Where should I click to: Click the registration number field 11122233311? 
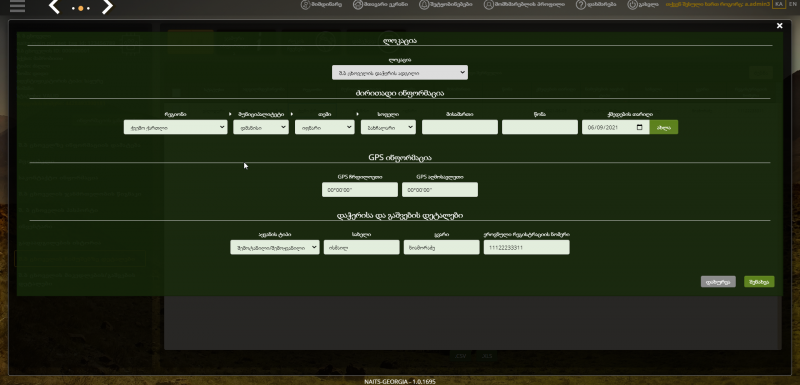(x=527, y=247)
